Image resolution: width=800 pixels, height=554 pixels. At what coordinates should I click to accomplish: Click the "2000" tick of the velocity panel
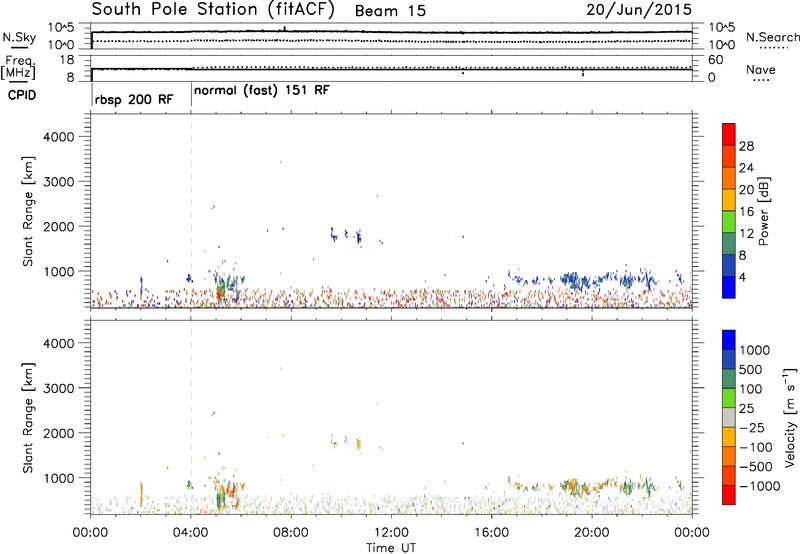point(58,433)
